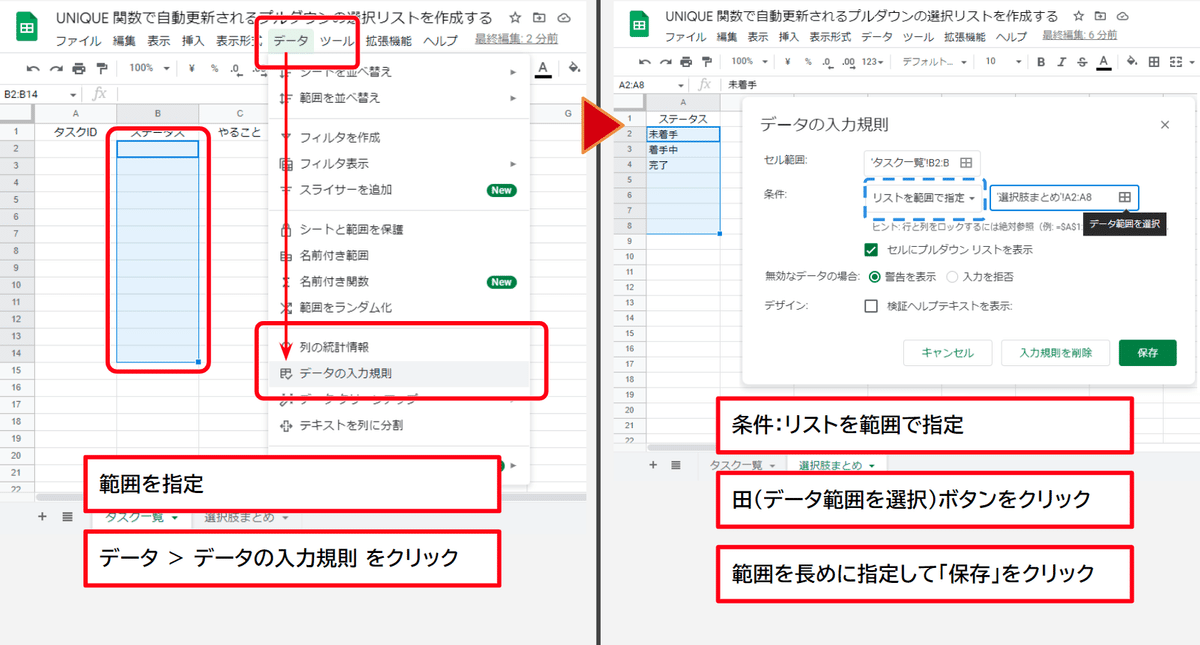Screen dimensions: 1200x645
Task: Click the 保存 button
Action: (1147, 352)
